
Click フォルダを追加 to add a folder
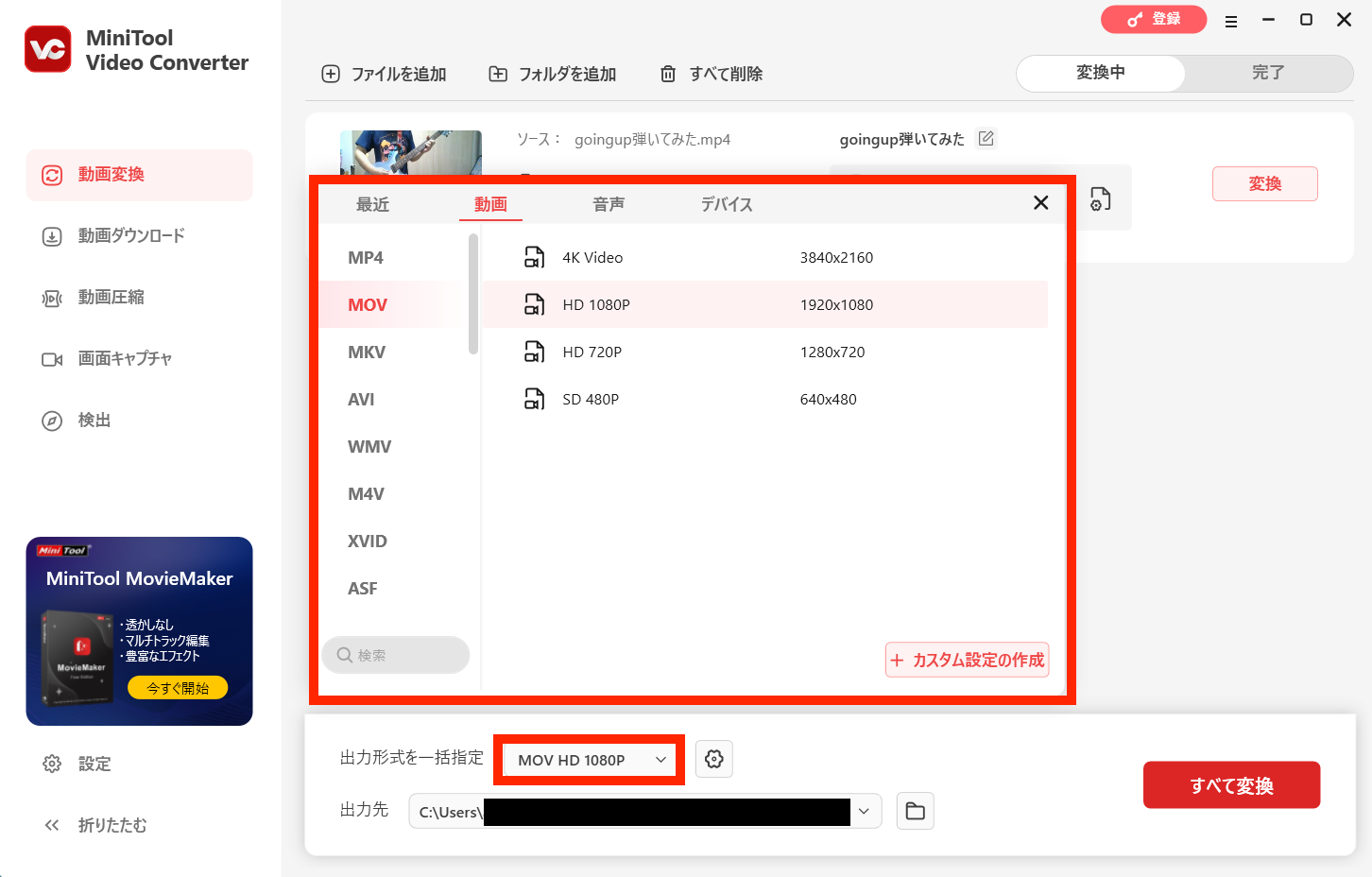point(552,74)
